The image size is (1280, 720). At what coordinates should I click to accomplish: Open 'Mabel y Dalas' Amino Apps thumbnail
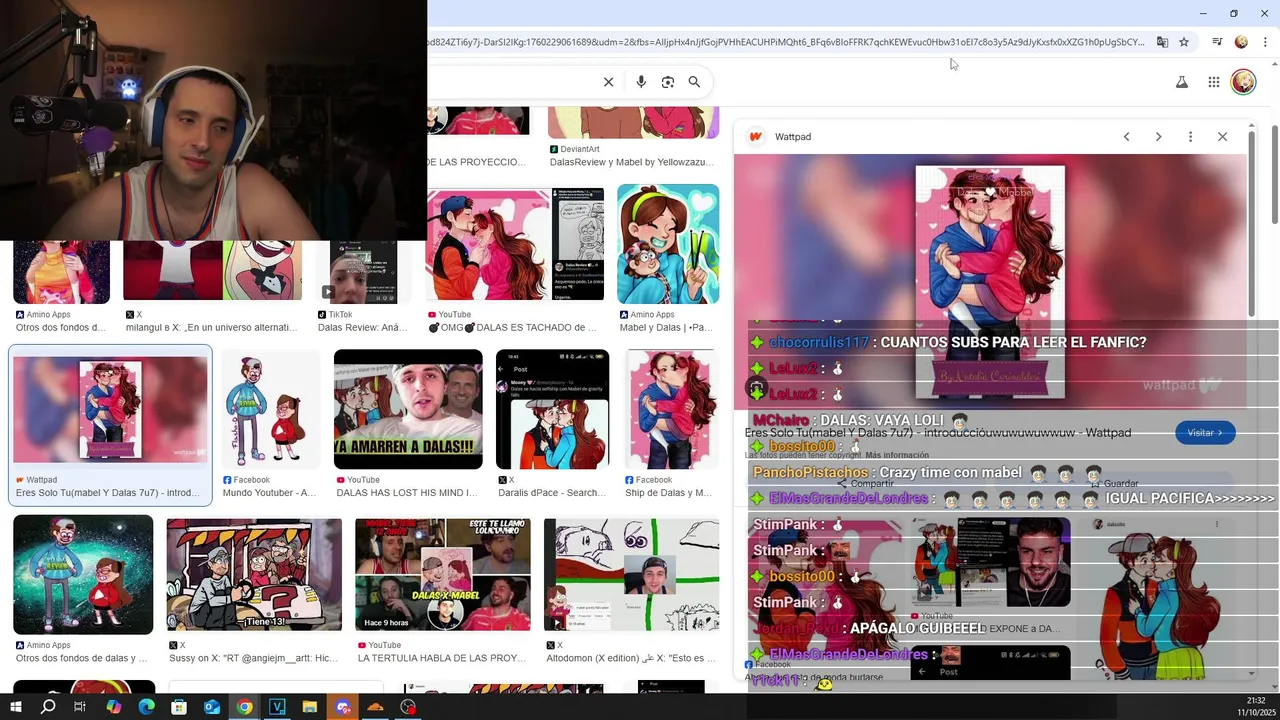pos(668,244)
